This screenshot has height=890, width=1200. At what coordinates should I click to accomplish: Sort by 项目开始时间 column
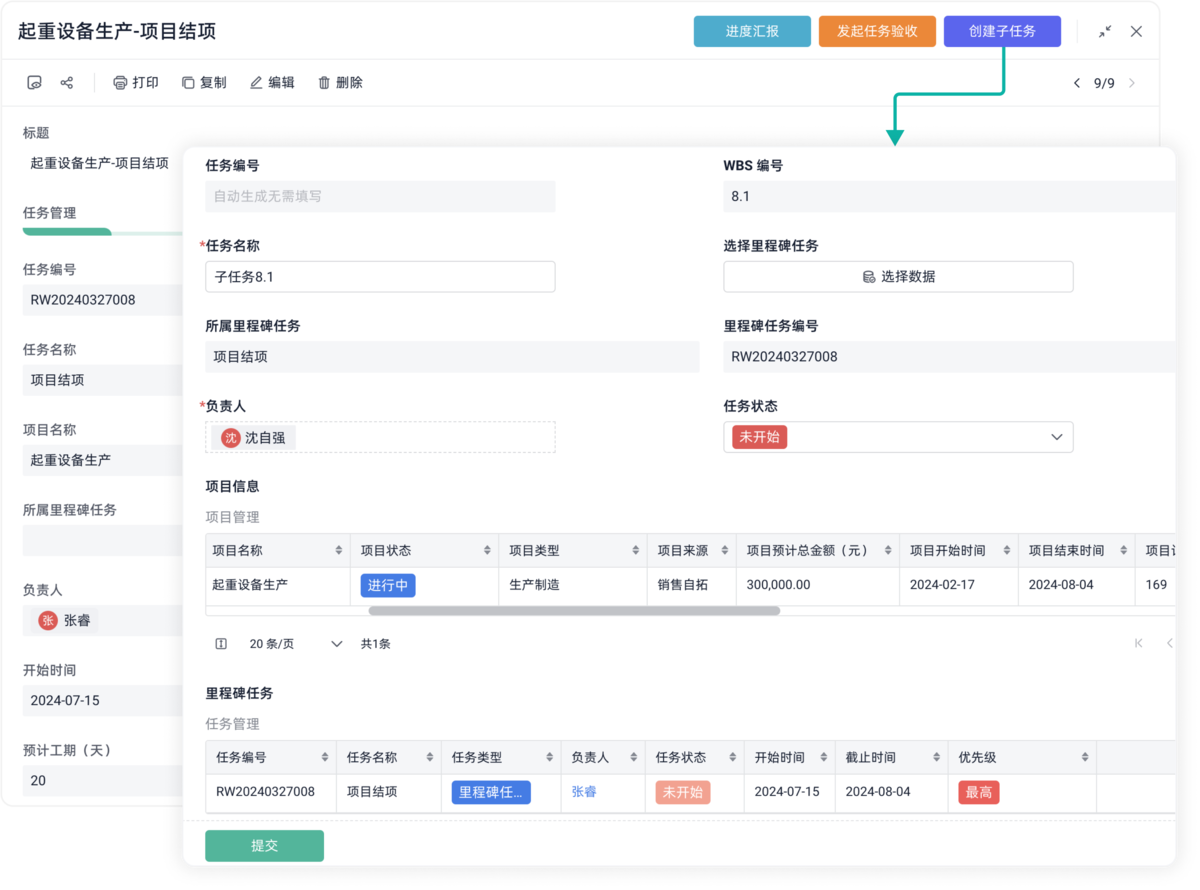tap(1006, 551)
